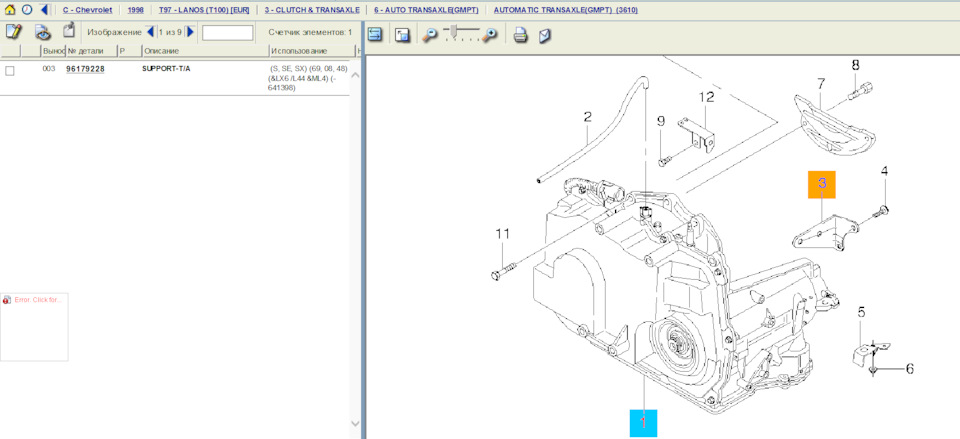Select callout 2 hose in diagram
960x439 pixels.
point(587,117)
